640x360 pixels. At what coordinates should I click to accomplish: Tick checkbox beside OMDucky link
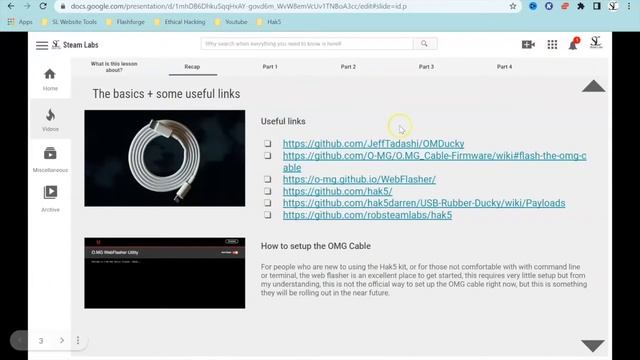(268, 143)
